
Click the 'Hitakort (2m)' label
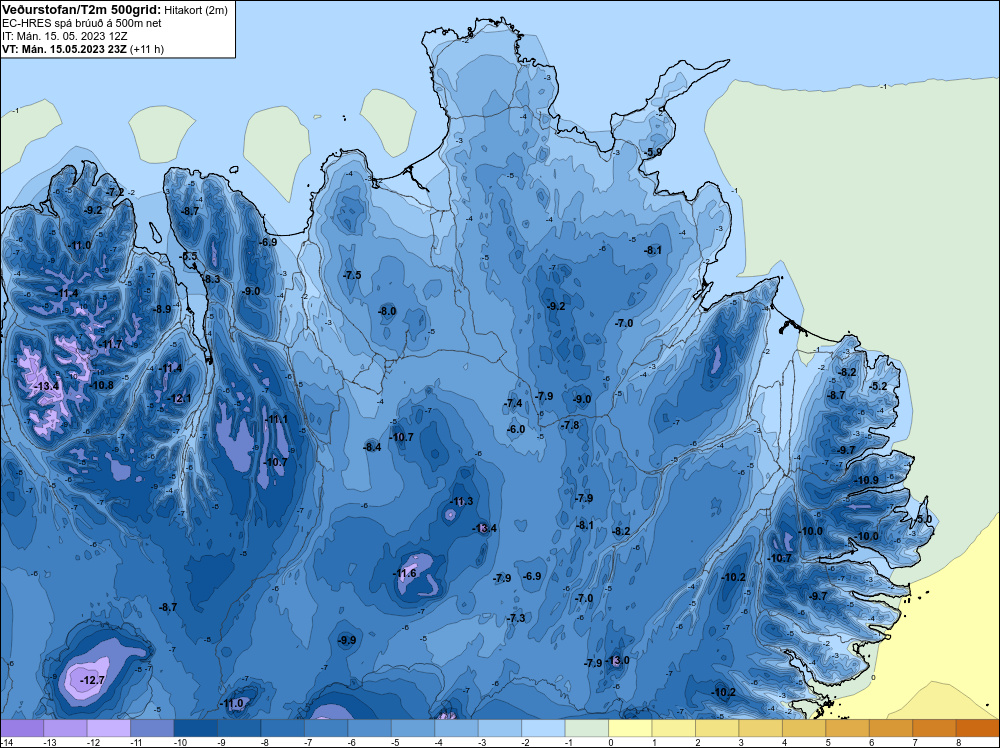pos(195,10)
